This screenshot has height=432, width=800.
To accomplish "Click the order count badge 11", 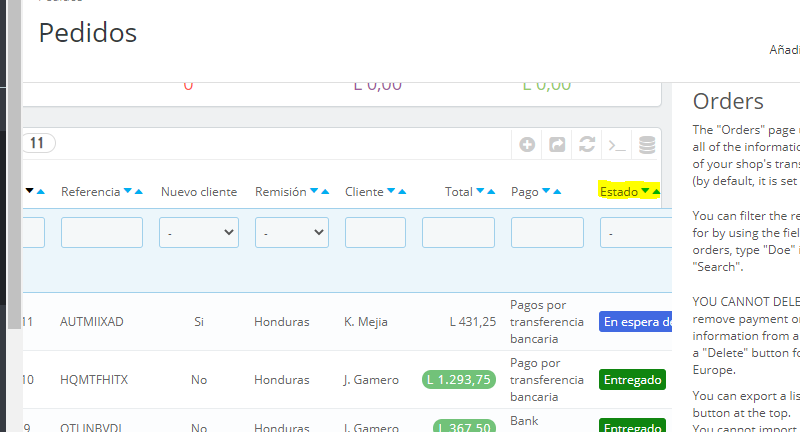I will pos(37,143).
